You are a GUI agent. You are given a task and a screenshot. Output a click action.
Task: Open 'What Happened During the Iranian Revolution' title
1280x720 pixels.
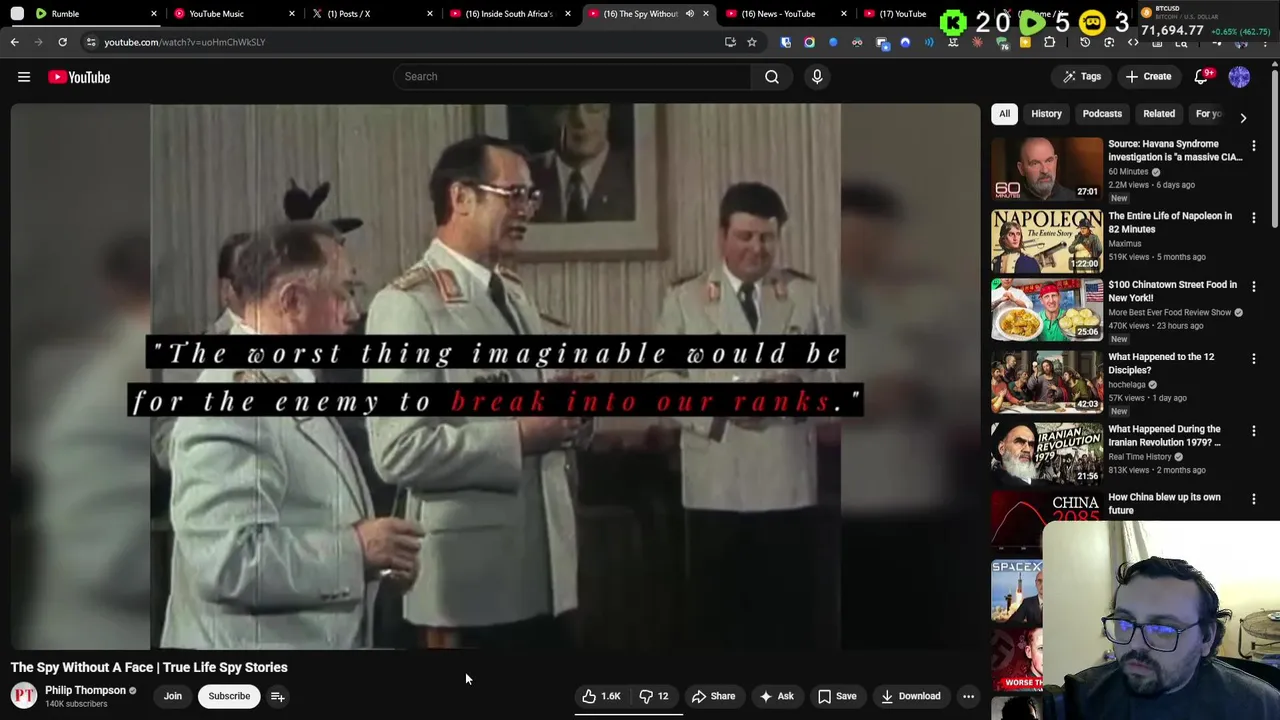point(1165,435)
